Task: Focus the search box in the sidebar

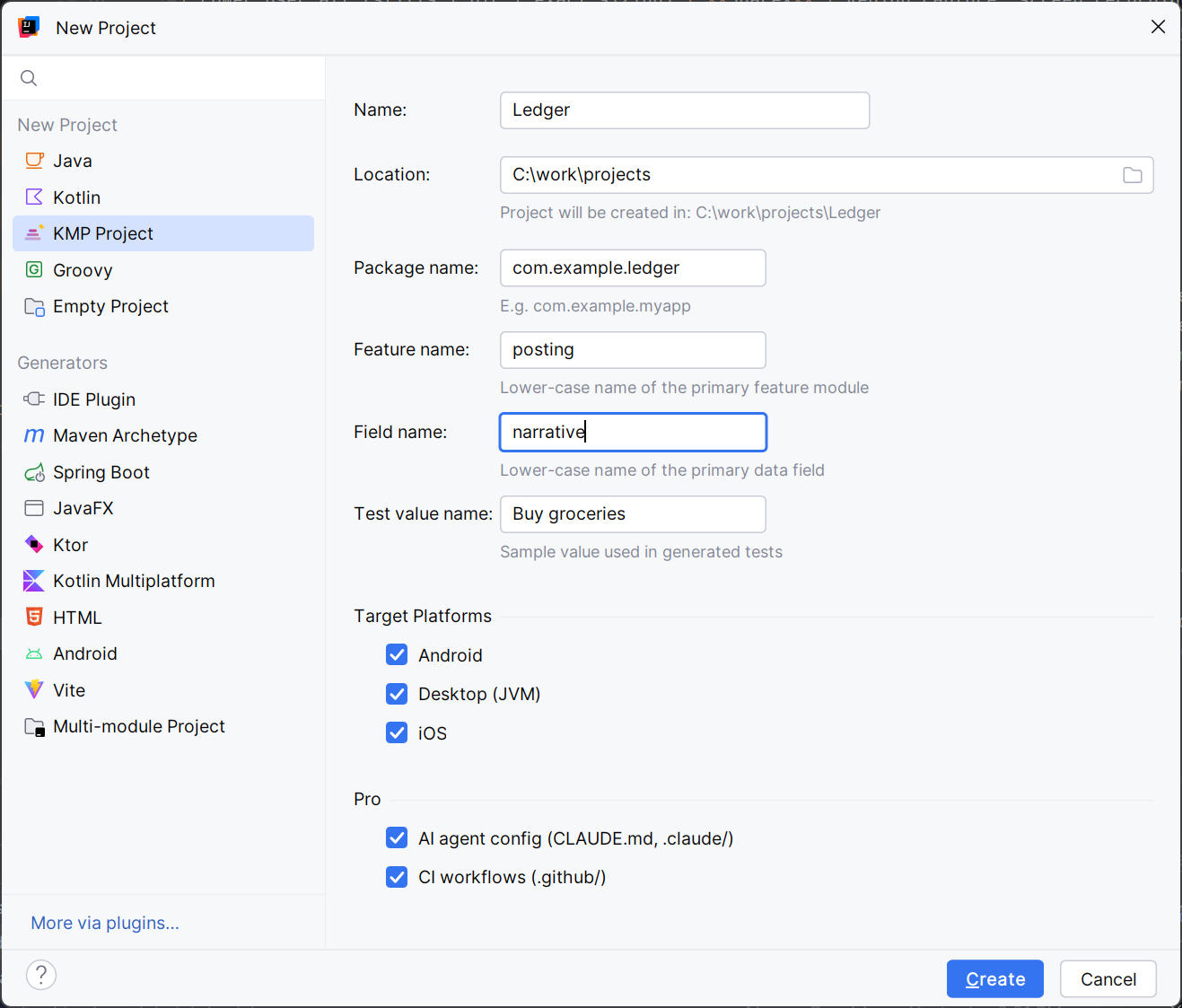Action: 163,78
